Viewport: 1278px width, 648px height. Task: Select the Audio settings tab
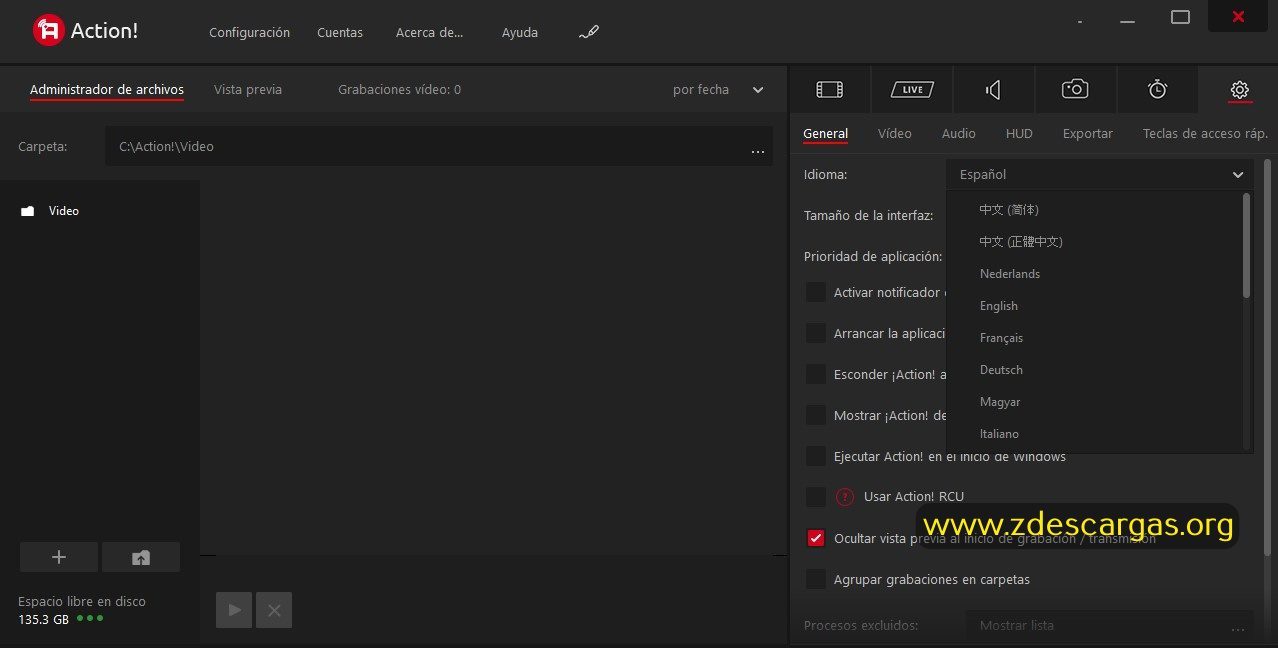[958, 134]
